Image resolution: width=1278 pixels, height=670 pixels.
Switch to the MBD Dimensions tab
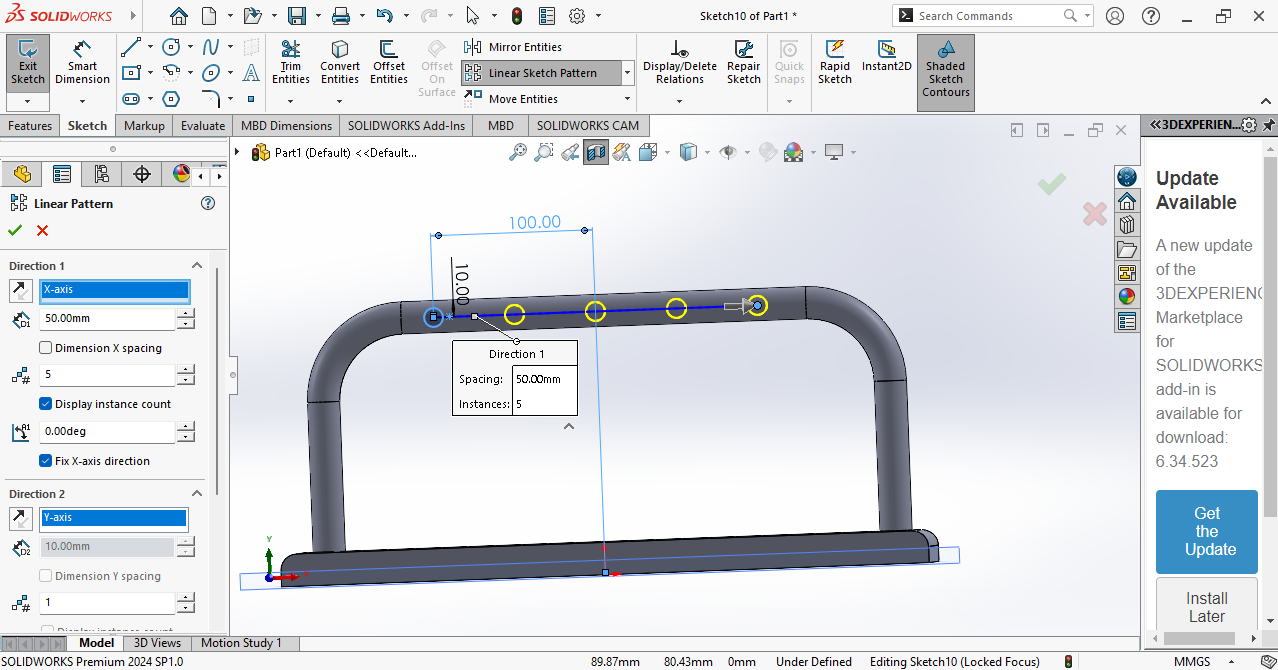point(286,126)
